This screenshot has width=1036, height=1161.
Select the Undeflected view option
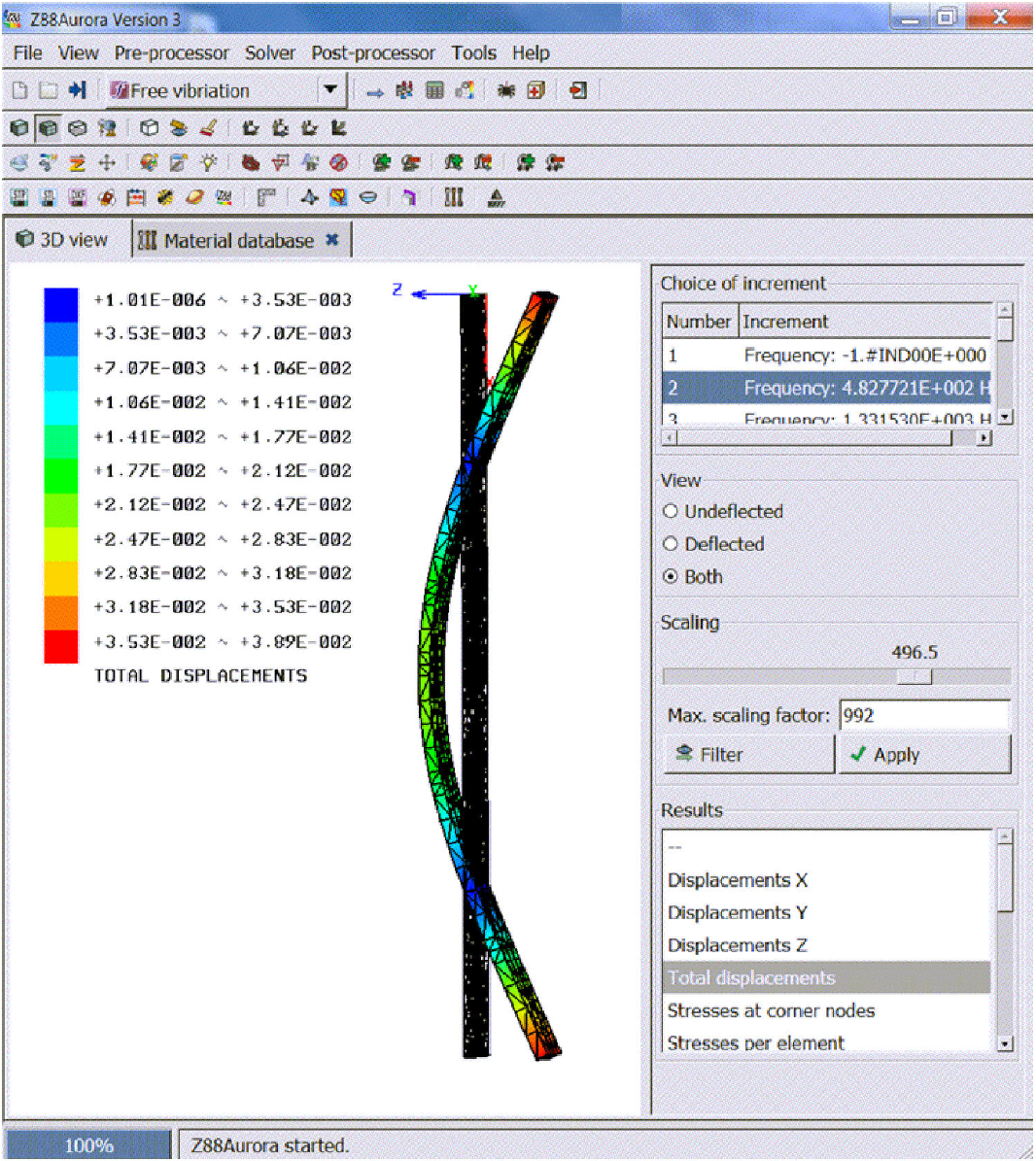671,511
